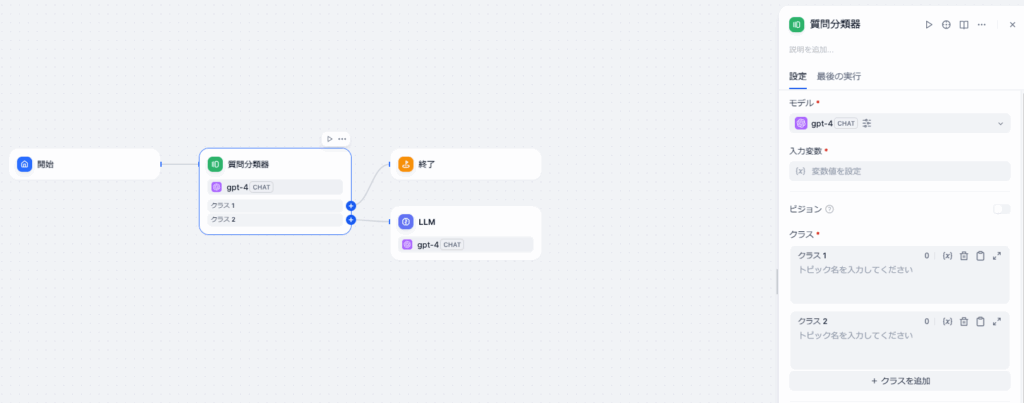The height and width of the screenshot is (403, 1024).
Task: Click the crosshair locate icon in panel header
Action: click(x=946, y=24)
